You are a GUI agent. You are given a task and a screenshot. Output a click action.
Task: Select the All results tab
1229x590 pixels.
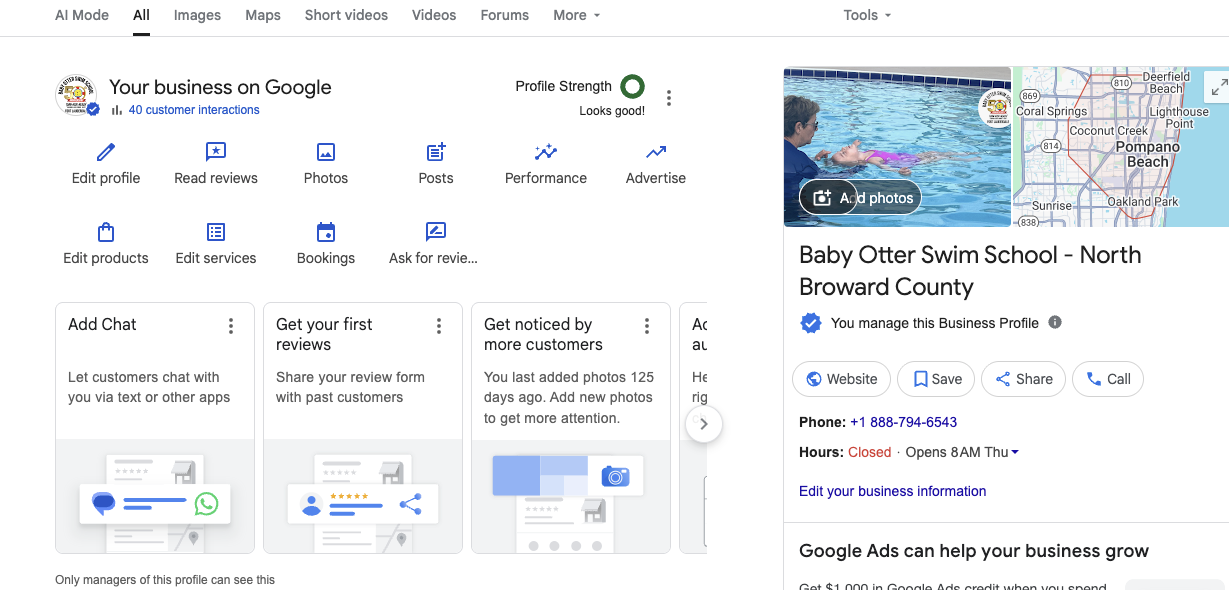(x=141, y=15)
